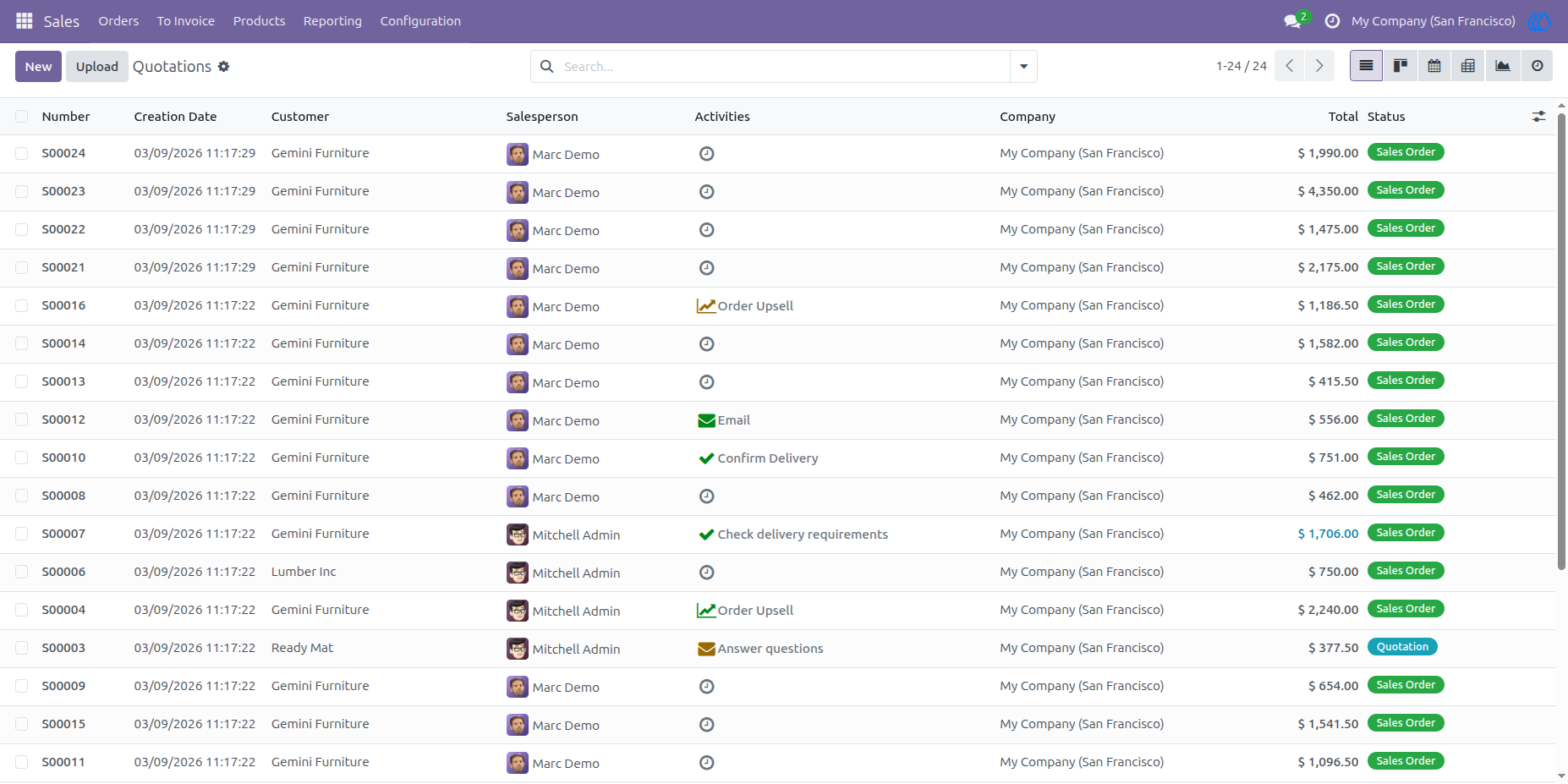Switch to kanban view
Screen dimensions: 1568x784
click(x=1401, y=66)
